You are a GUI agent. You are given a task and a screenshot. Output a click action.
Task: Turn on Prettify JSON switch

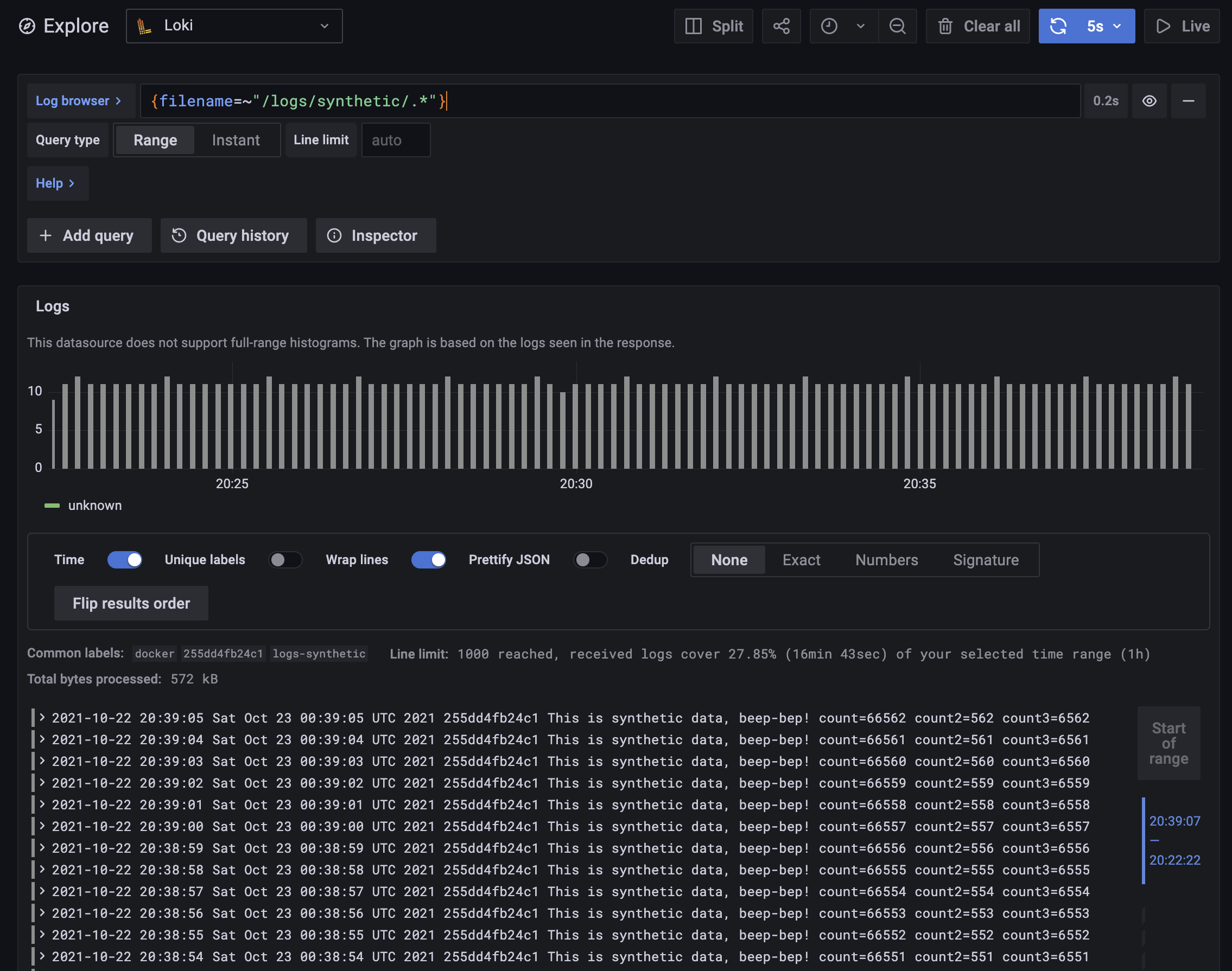(590, 560)
